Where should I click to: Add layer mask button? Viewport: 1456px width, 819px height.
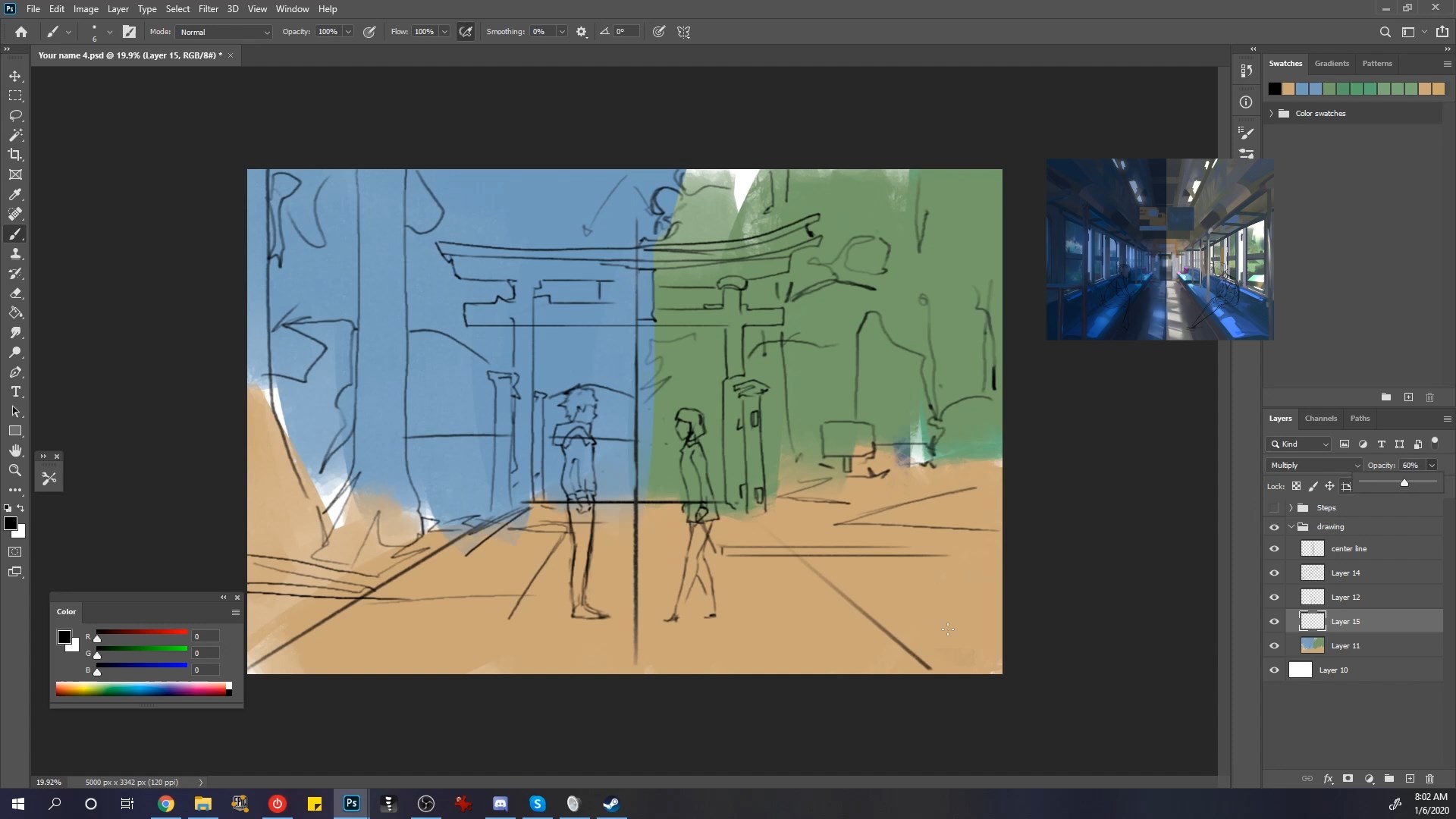1348,779
